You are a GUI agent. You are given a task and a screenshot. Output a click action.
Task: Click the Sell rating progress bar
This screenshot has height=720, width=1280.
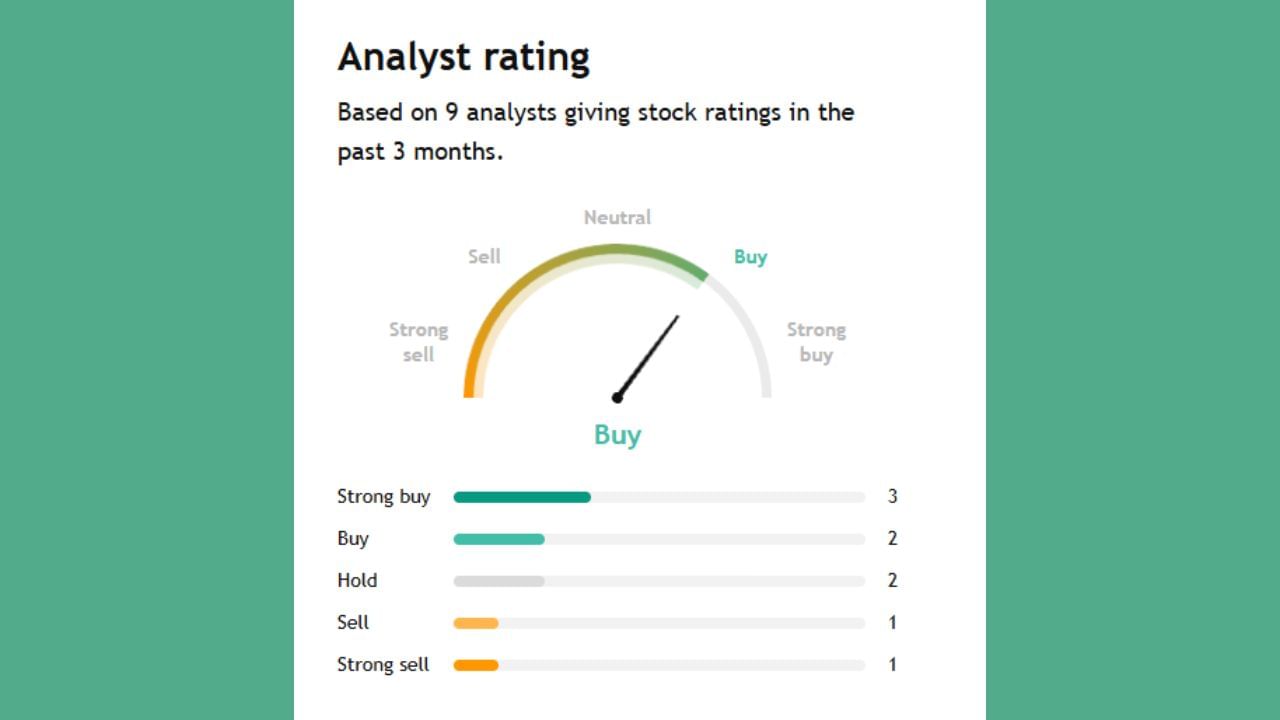[476, 623]
